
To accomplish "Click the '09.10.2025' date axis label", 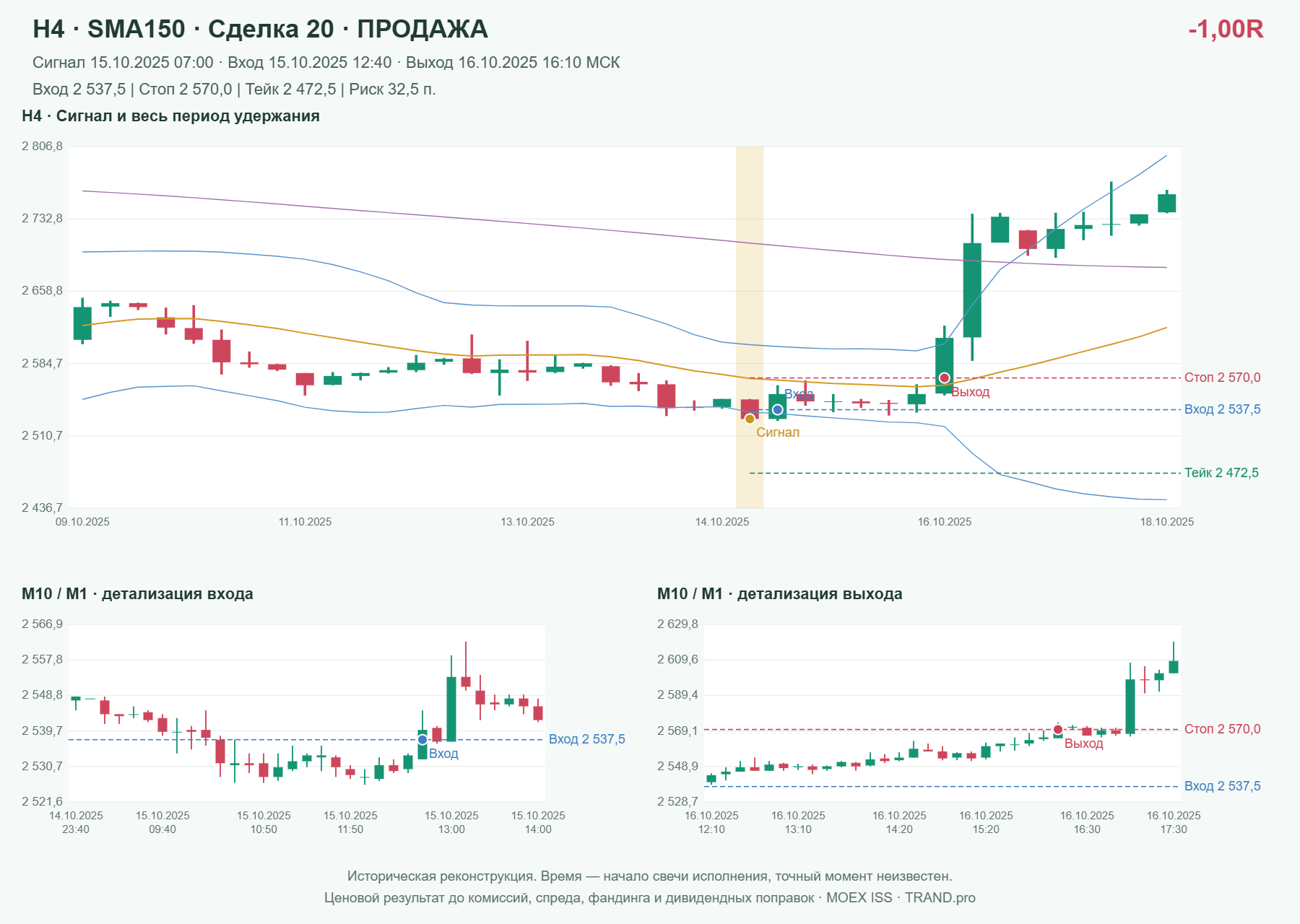I will 83,522.
